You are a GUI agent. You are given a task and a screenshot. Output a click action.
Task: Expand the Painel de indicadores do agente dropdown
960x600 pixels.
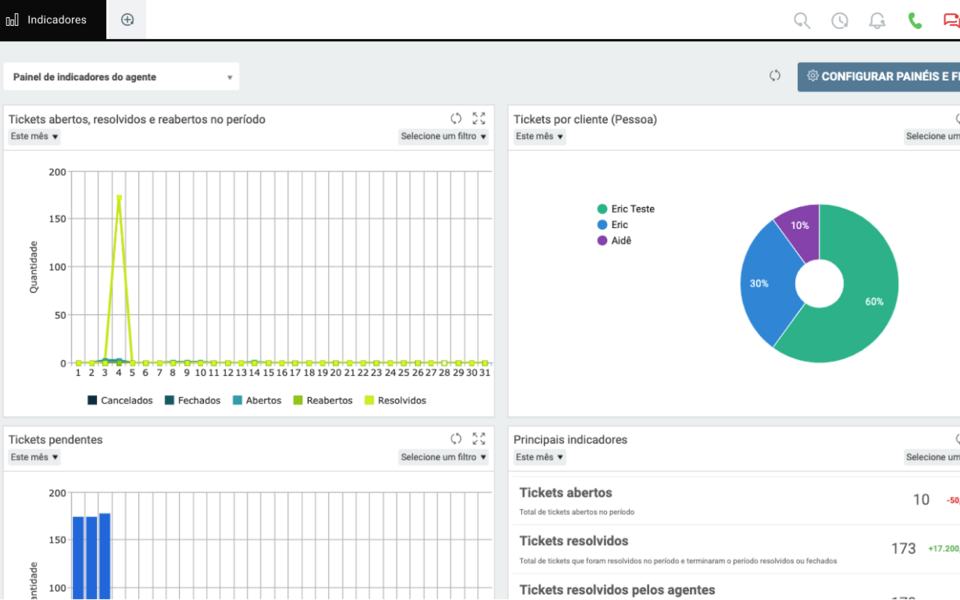[121, 77]
